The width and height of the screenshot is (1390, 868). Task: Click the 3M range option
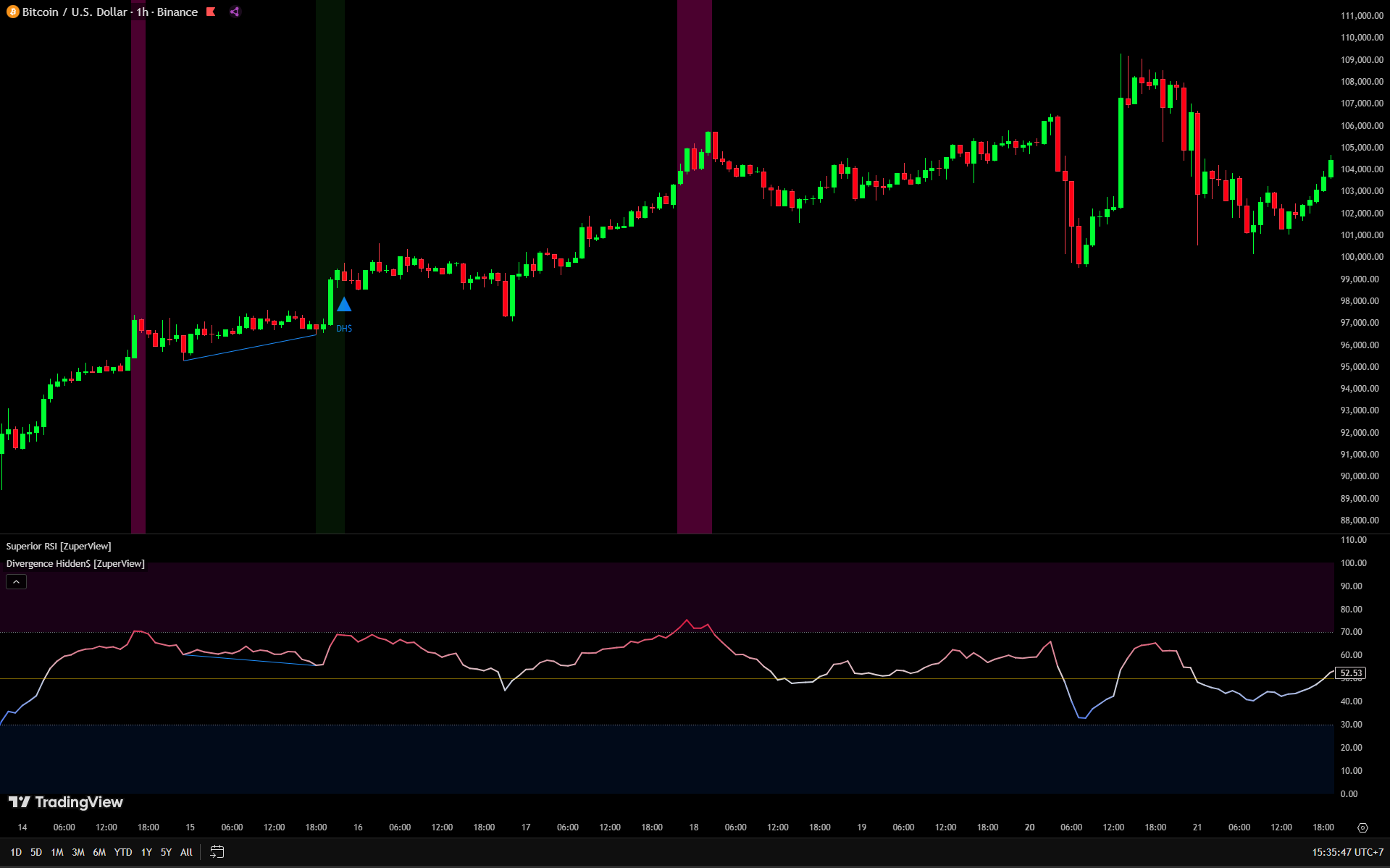click(78, 852)
